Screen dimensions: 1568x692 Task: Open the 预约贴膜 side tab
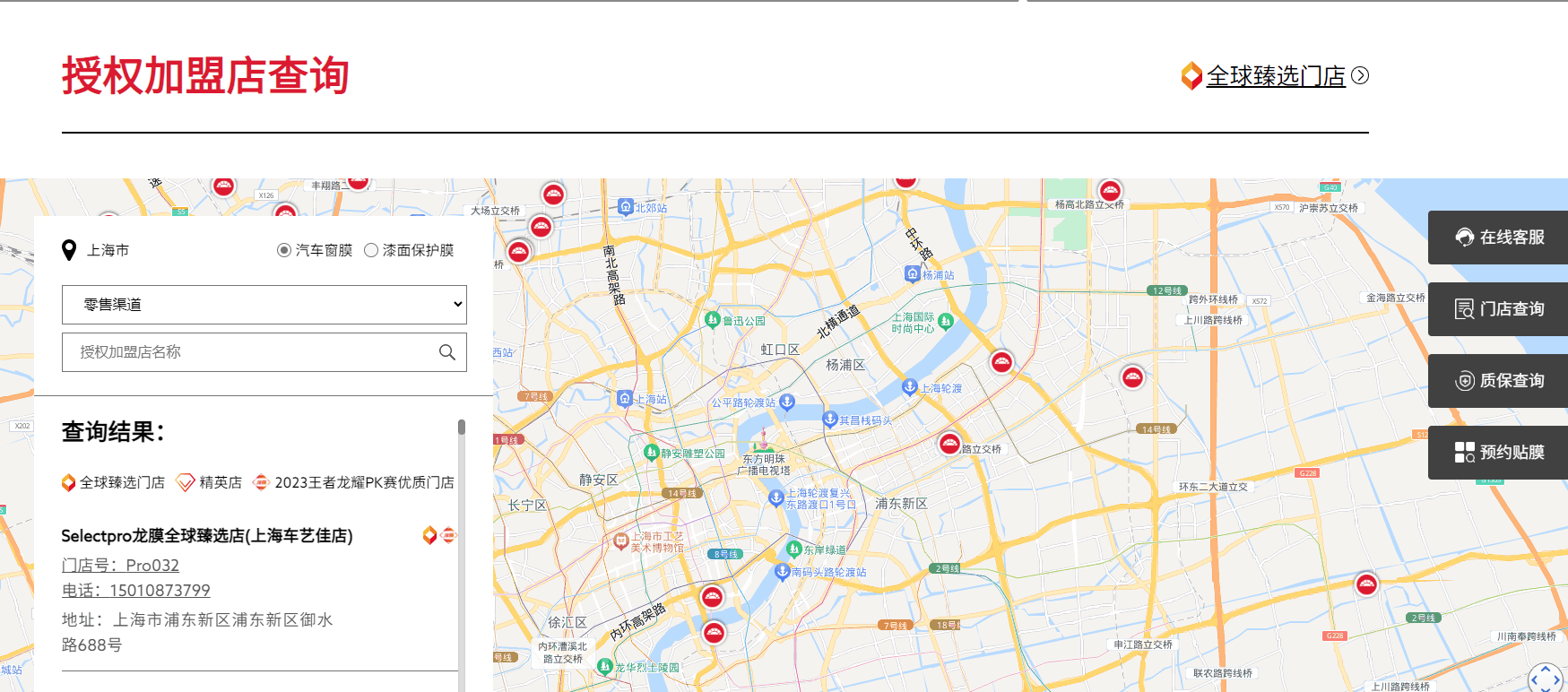click(x=1498, y=453)
